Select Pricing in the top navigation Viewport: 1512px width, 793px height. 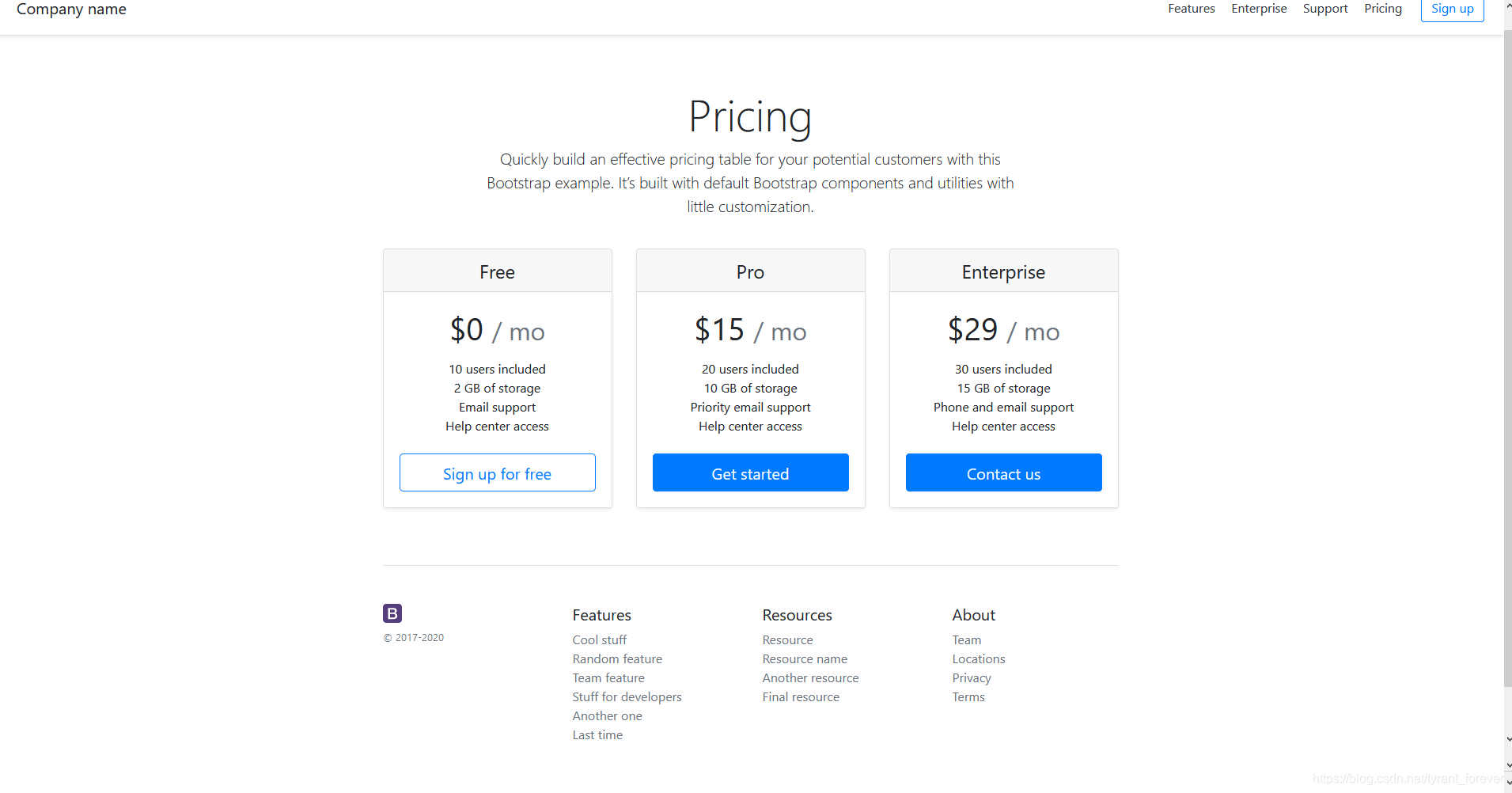1383,9
